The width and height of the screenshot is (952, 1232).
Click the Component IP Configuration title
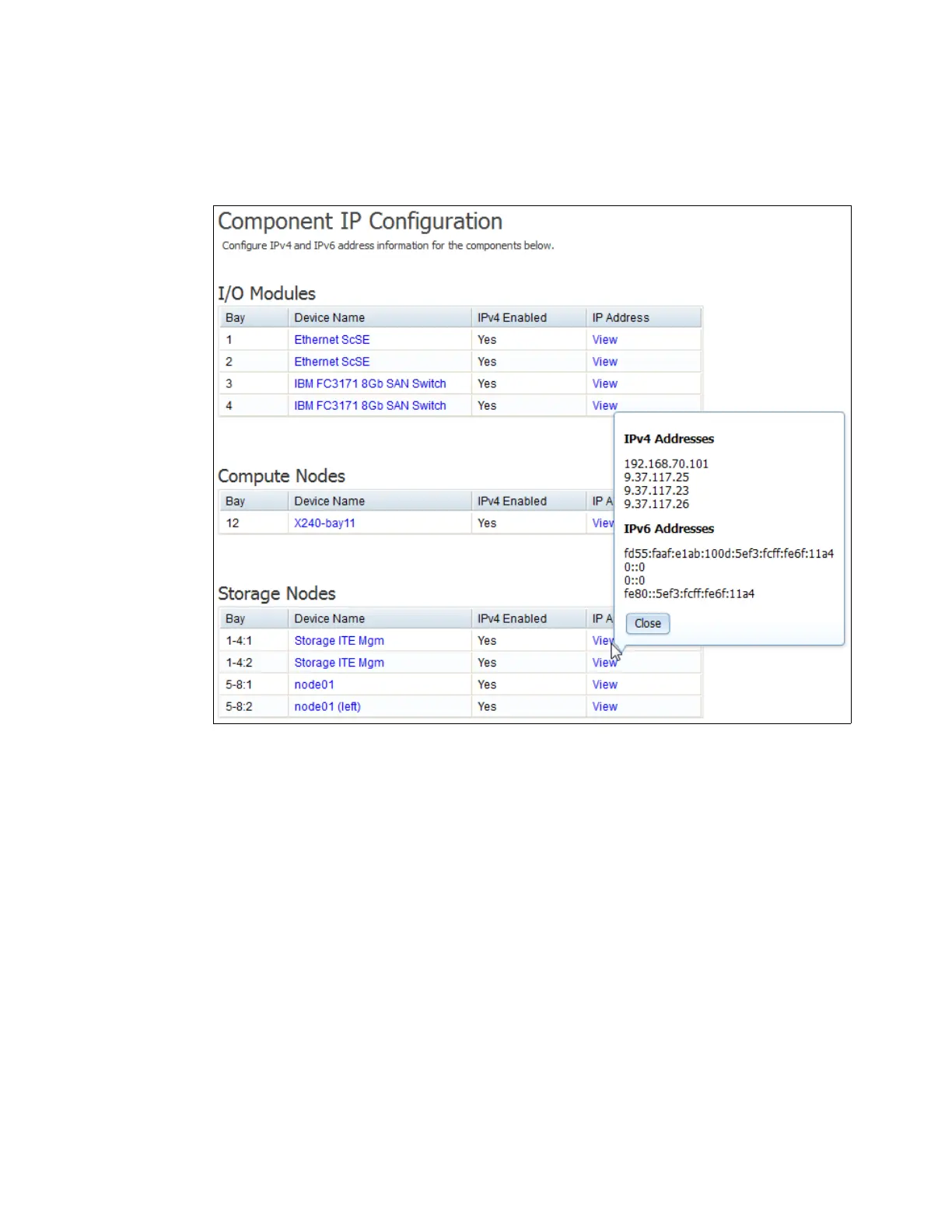[x=360, y=222]
